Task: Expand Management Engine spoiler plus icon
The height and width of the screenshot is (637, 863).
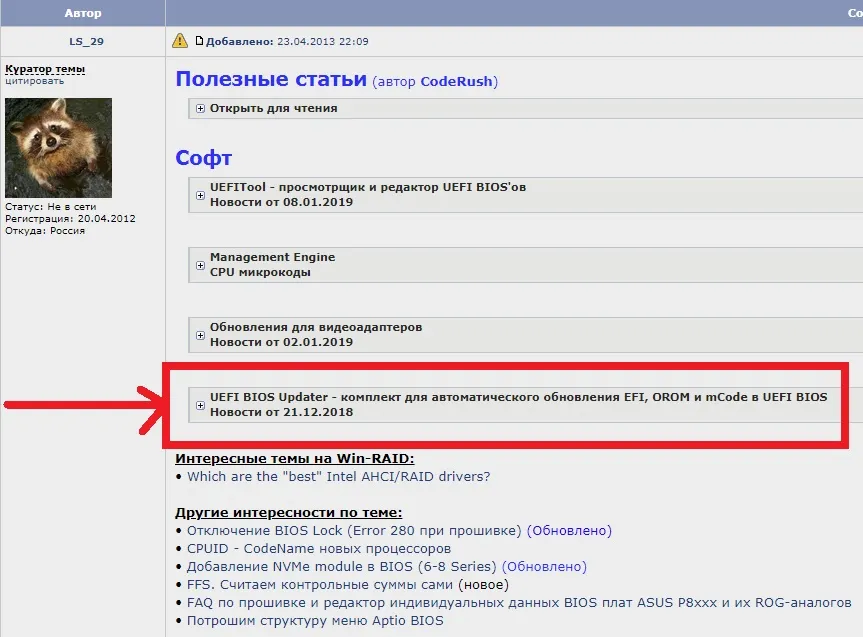Action: (x=200, y=265)
